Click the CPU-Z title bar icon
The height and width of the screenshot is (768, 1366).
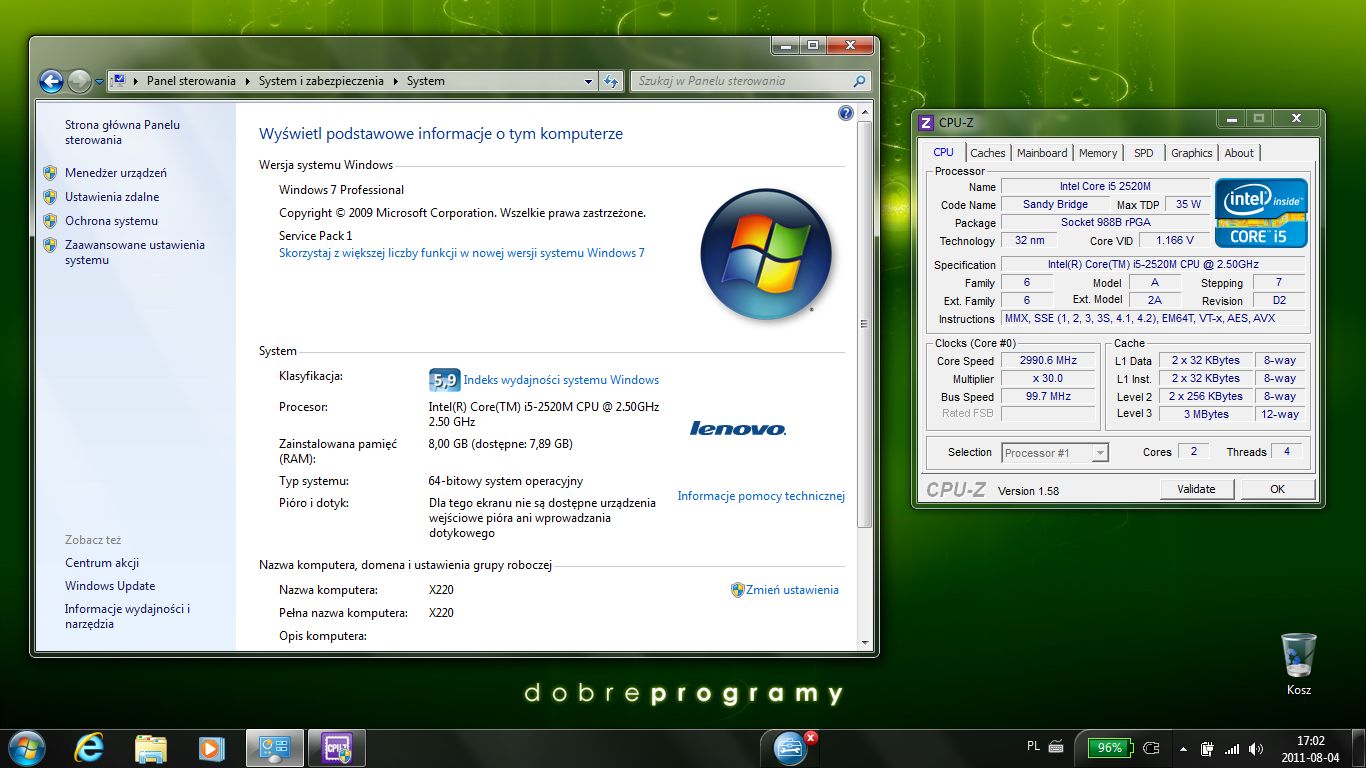pos(926,123)
